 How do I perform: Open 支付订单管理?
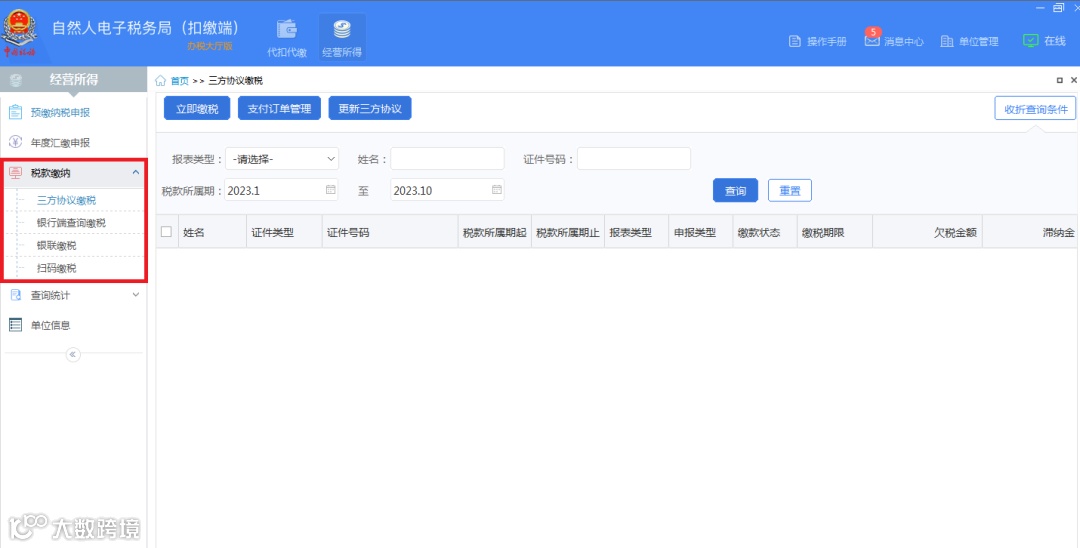coord(279,108)
